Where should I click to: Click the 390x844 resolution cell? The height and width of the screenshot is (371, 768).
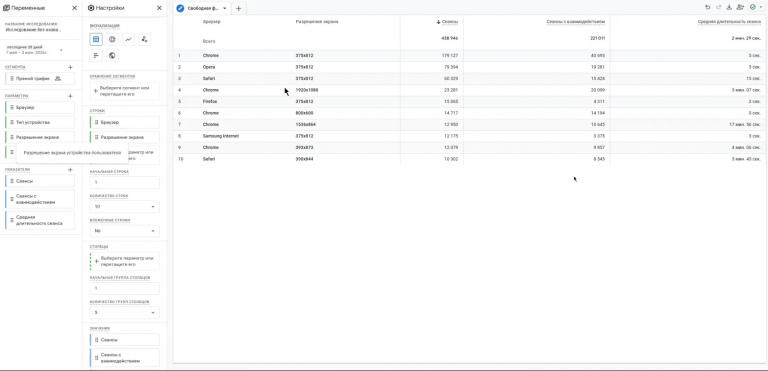point(305,159)
